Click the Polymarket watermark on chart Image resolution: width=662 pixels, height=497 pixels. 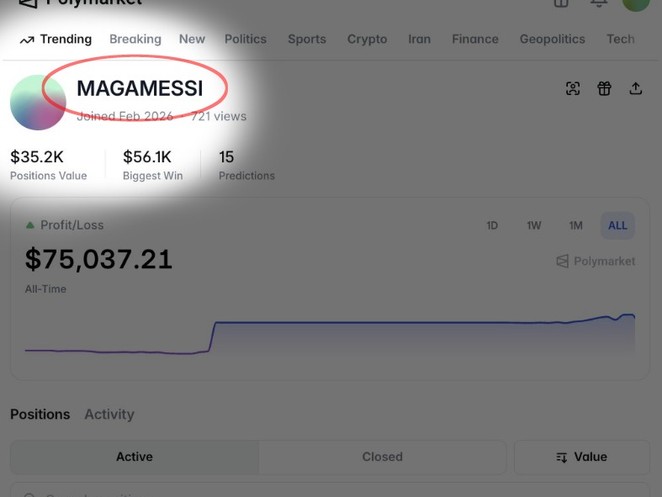pyautogui.click(x=596, y=261)
